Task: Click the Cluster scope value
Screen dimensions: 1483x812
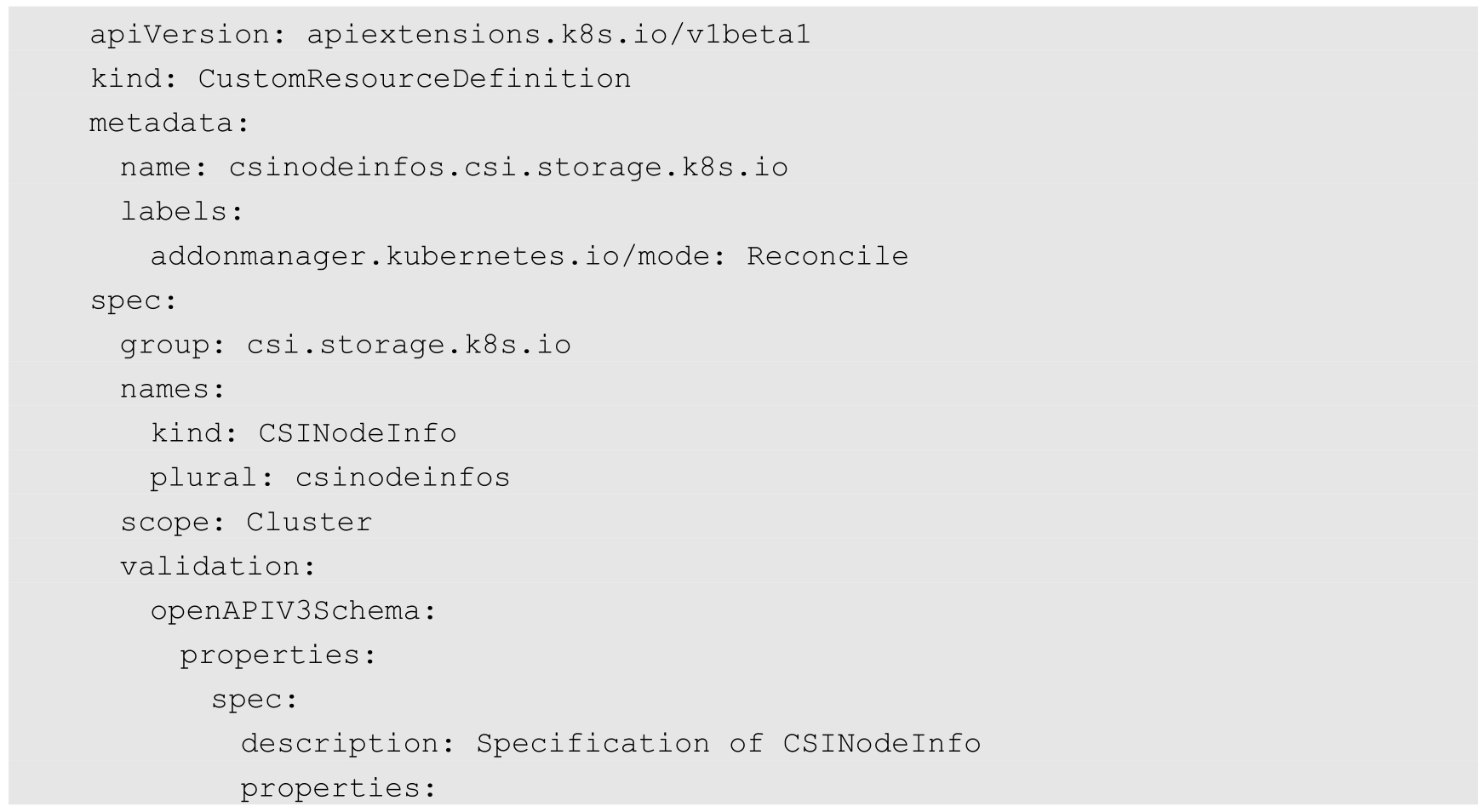Action: pyautogui.click(x=309, y=522)
